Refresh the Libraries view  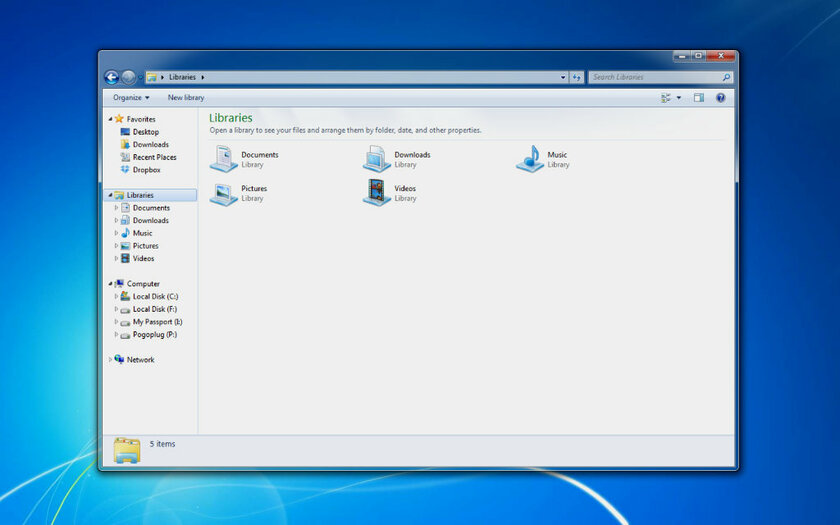tap(576, 77)
